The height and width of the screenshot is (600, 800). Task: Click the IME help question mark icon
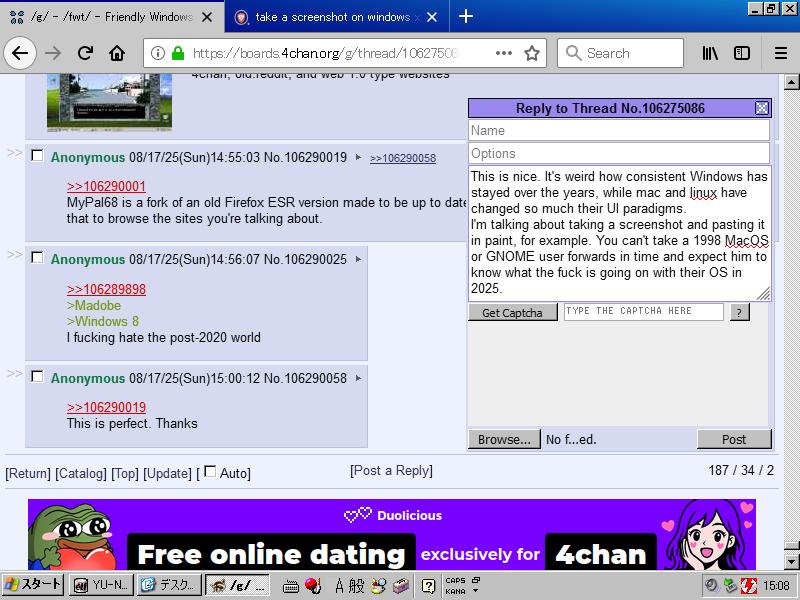(429, 586)
